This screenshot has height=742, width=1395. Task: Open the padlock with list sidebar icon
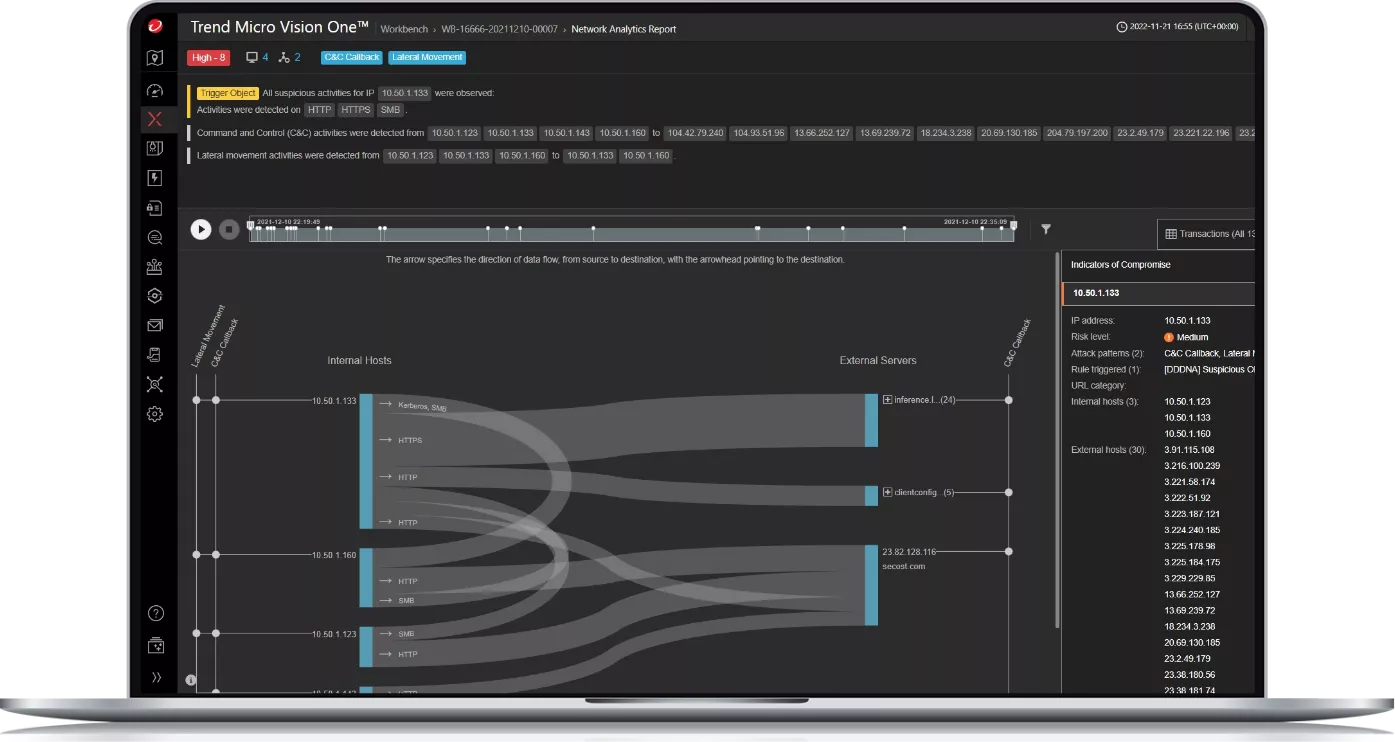click(155, 208)
